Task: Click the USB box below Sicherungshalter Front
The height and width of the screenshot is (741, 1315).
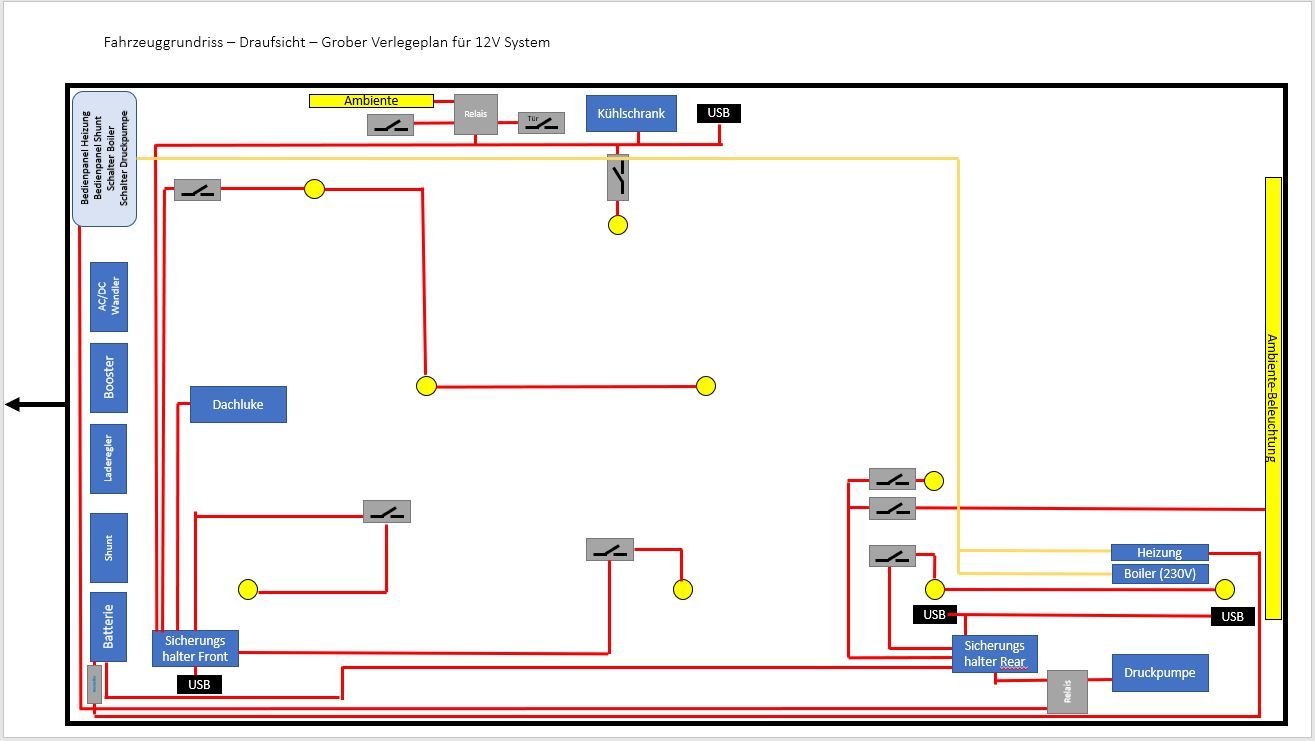Action: pyautogui.click(x=199, y=685)
